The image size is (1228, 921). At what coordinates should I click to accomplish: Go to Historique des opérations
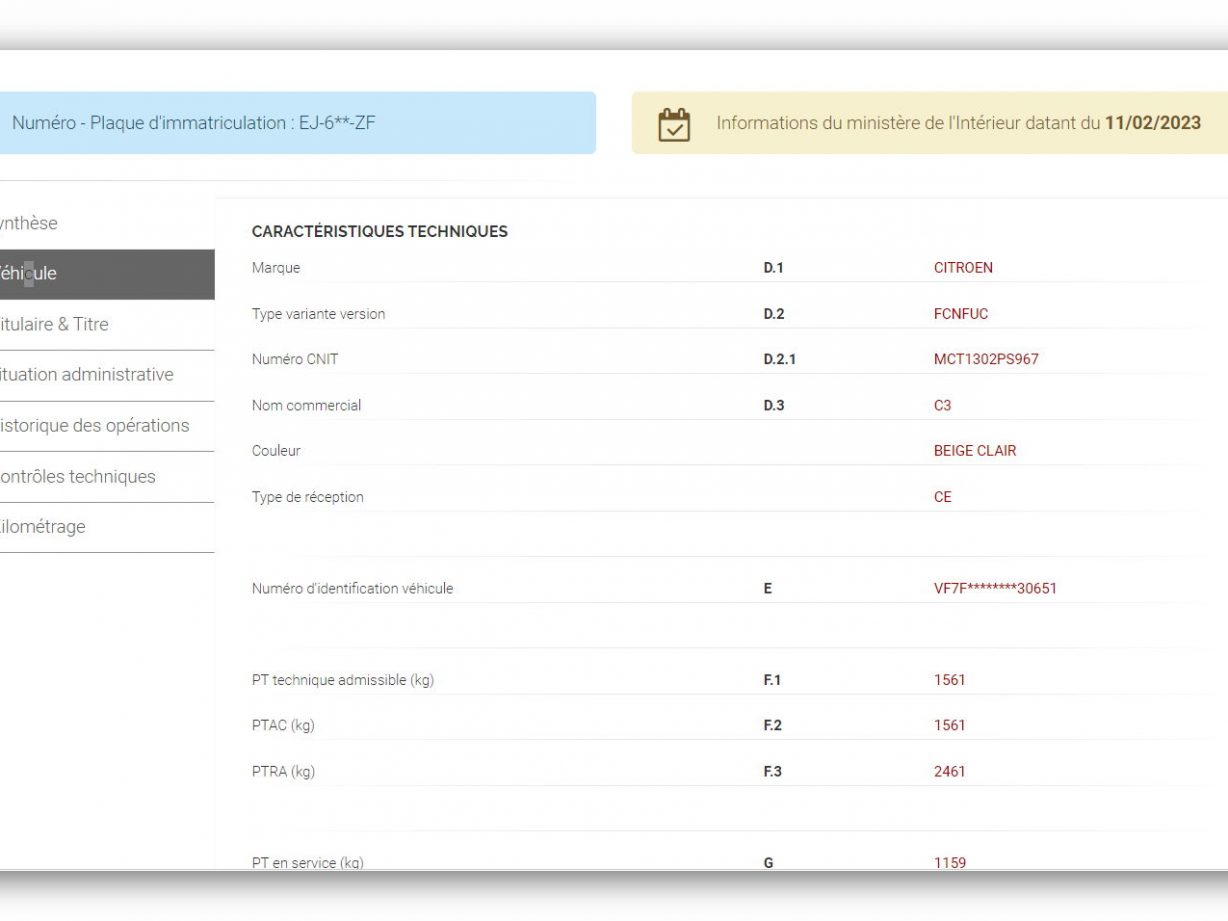pyautogui.click(x=95, y=426)
